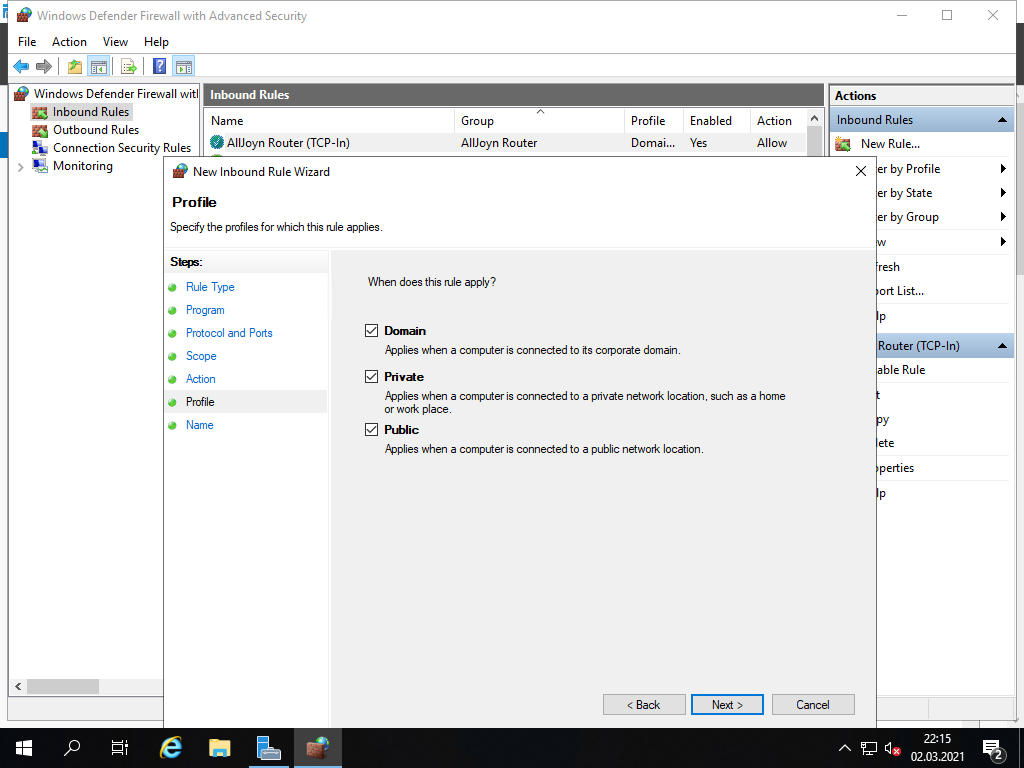This screenshot has height=768, width=1024.
Task: Uncheck the Private profile checkbox
Action: (x=372, y=377)
